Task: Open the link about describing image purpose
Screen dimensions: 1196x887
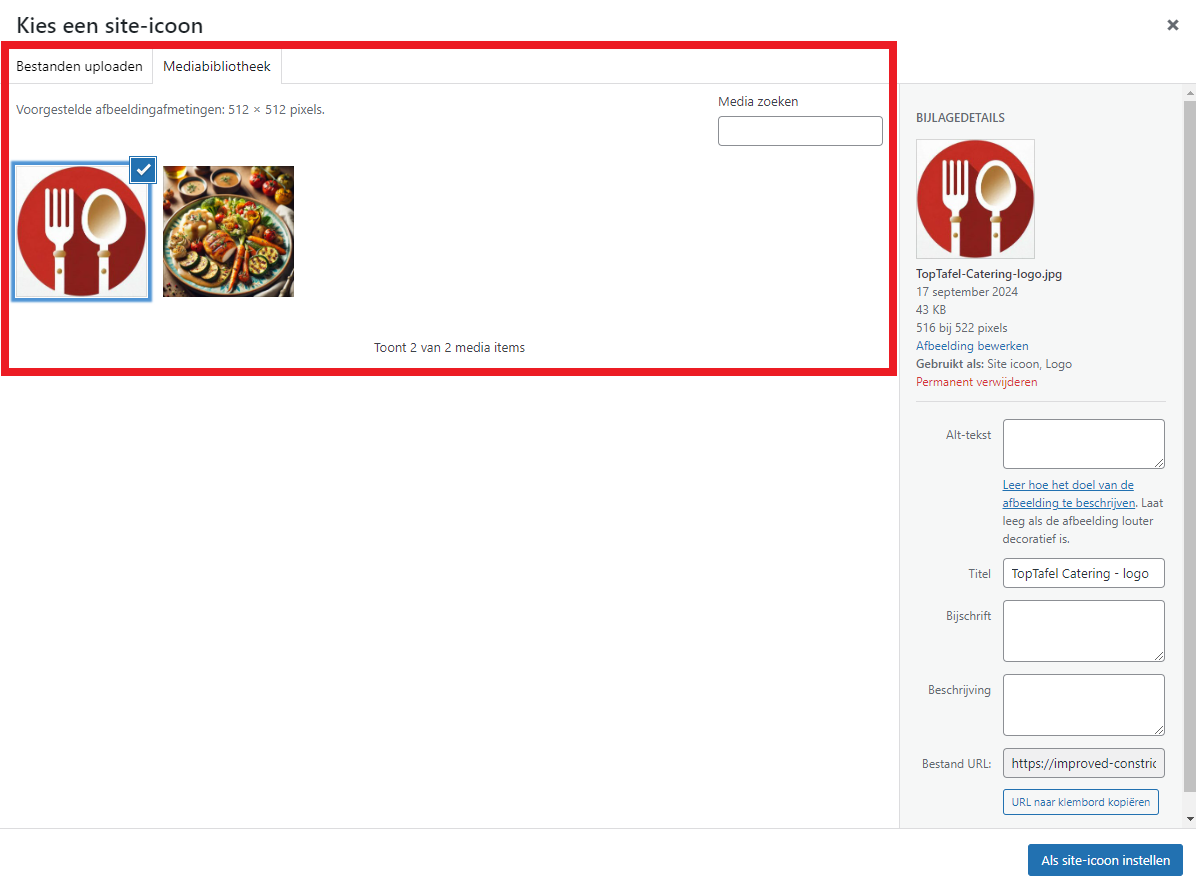Action: tap(1068, 494)
